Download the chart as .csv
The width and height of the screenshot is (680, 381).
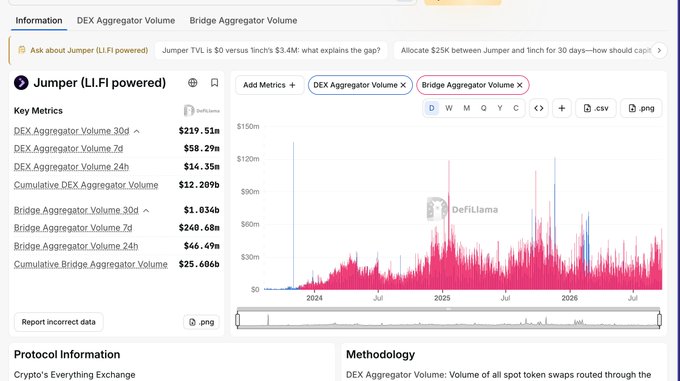596,108
